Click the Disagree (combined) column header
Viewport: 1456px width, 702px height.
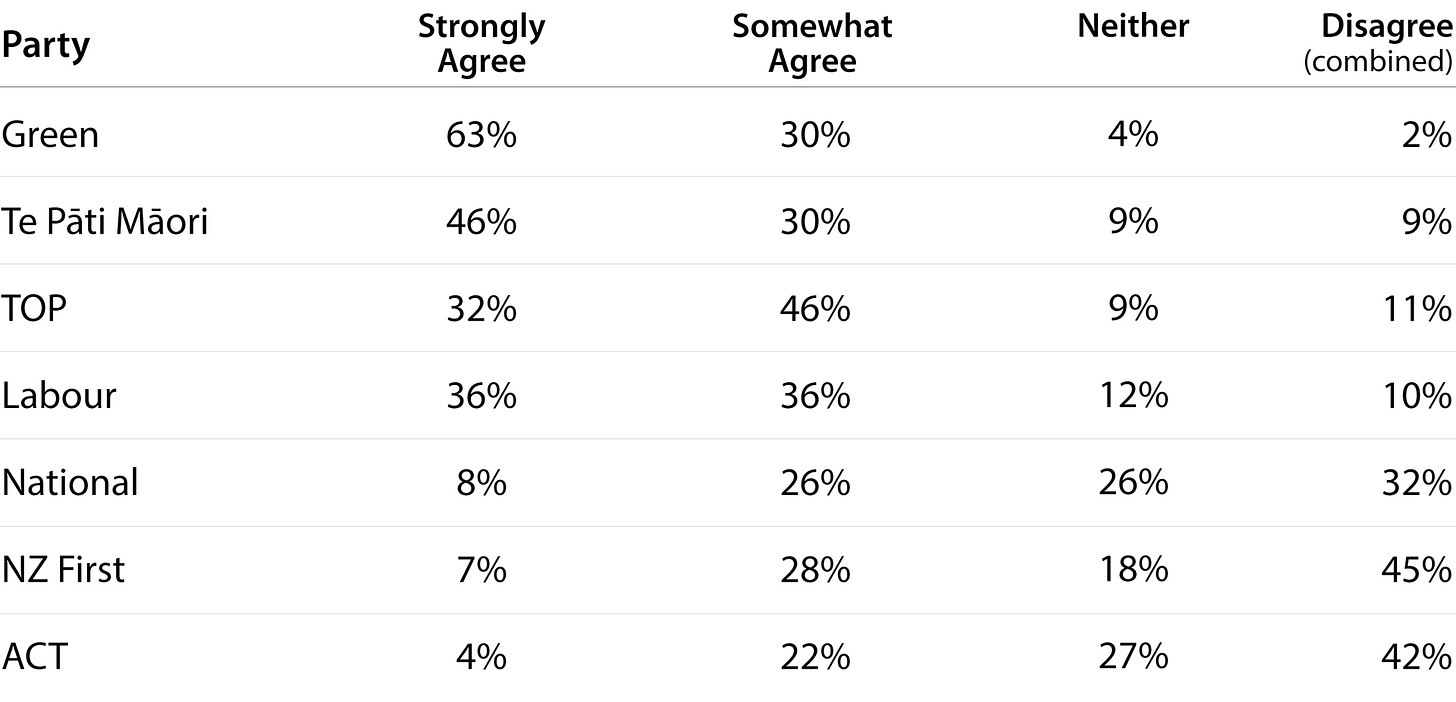(x=1378, y=44)
